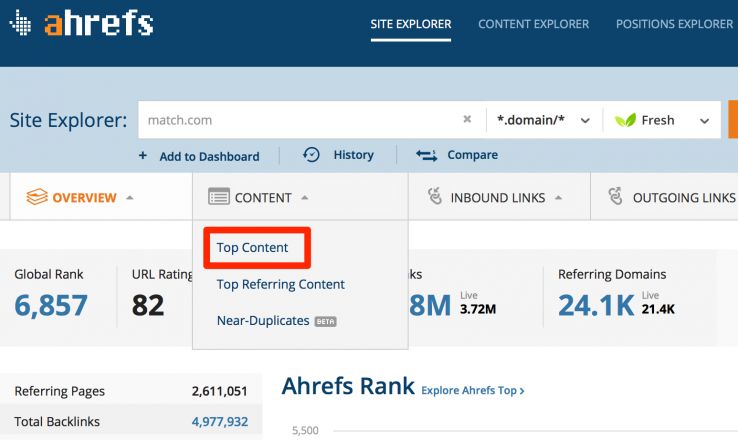The width and height of the screenshot is (738, 440).
Task: Clear the search field with X icon
Action: (467, 120)
